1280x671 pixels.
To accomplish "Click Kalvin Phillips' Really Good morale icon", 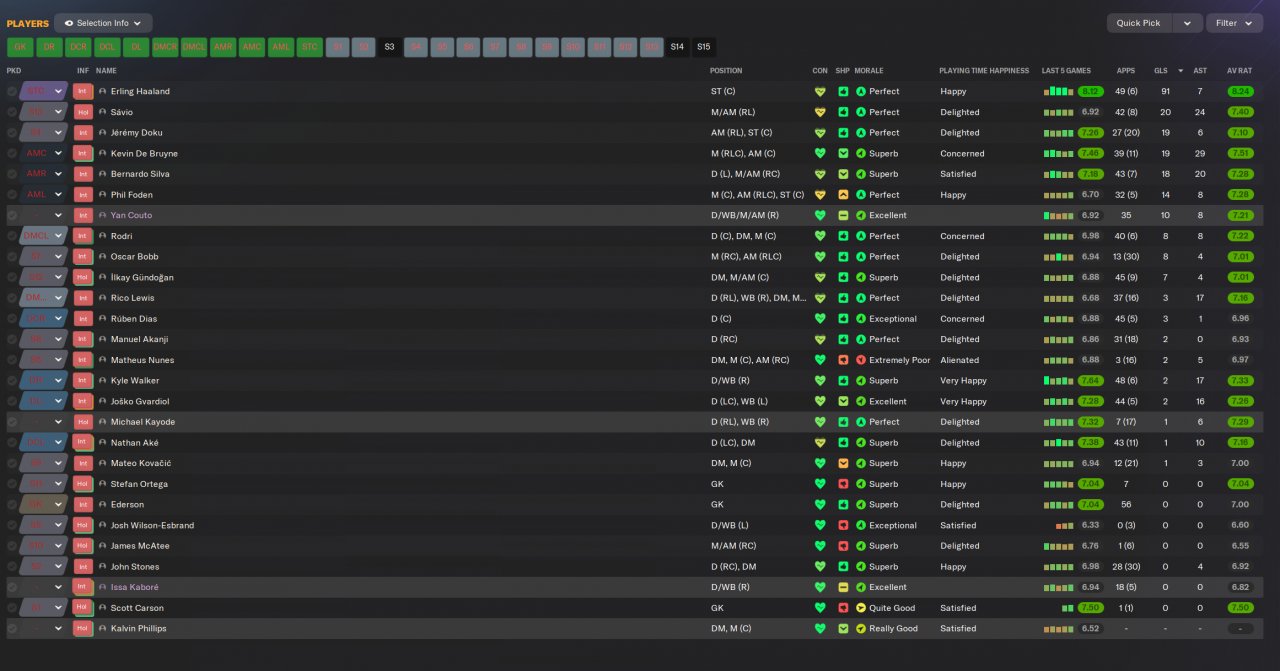I will click(861, 629).
